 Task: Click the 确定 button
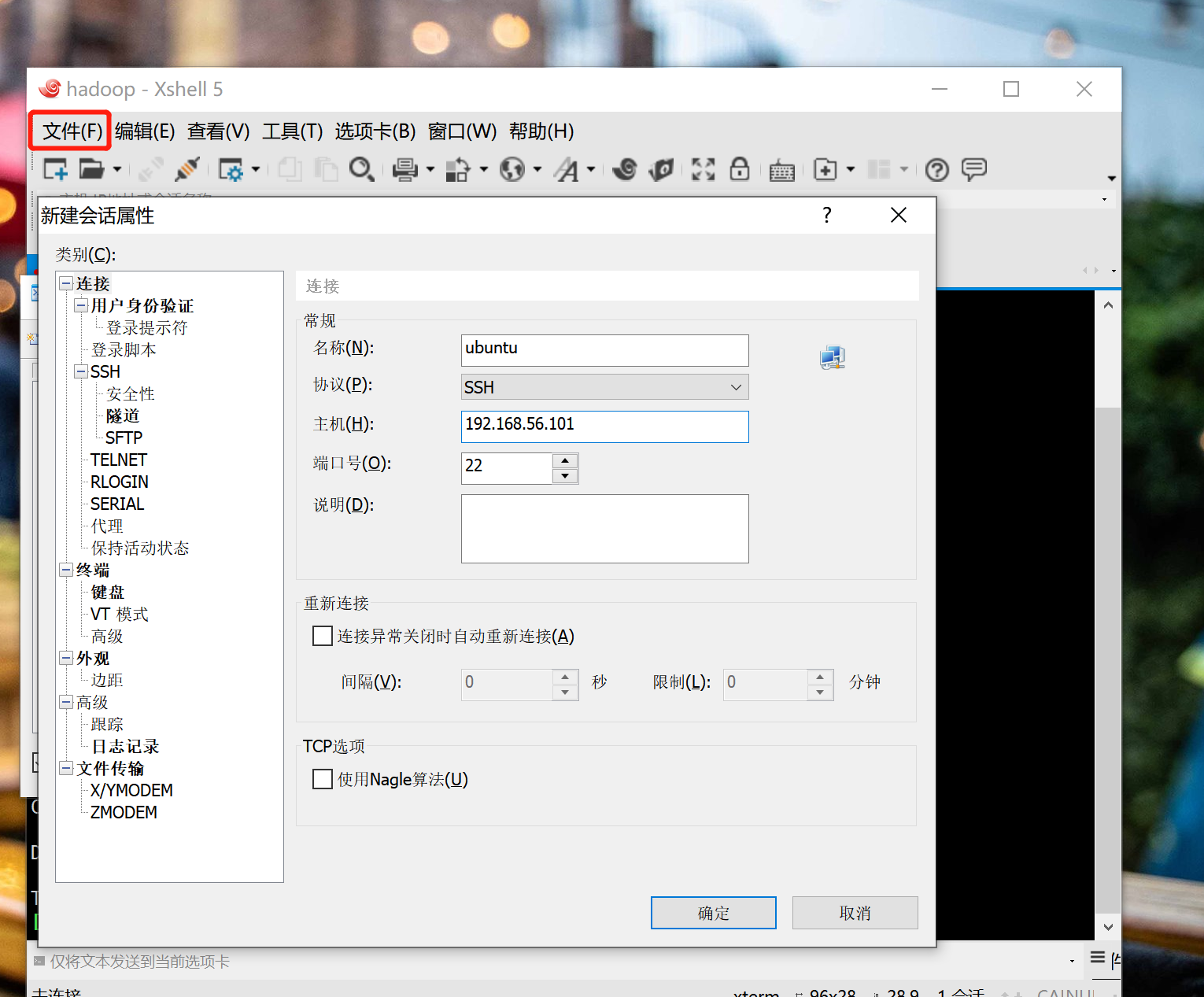coord(714,913)
